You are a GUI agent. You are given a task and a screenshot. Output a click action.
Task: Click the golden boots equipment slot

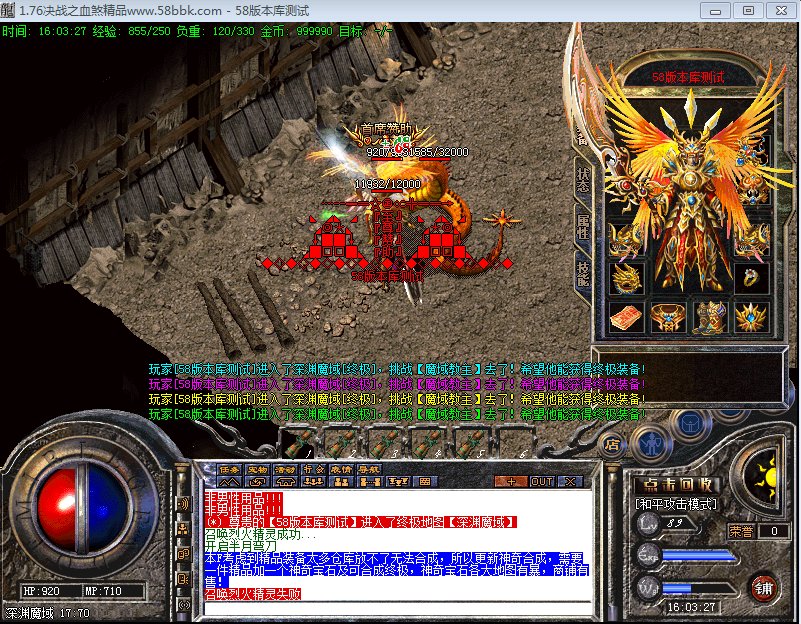point(710,317)
